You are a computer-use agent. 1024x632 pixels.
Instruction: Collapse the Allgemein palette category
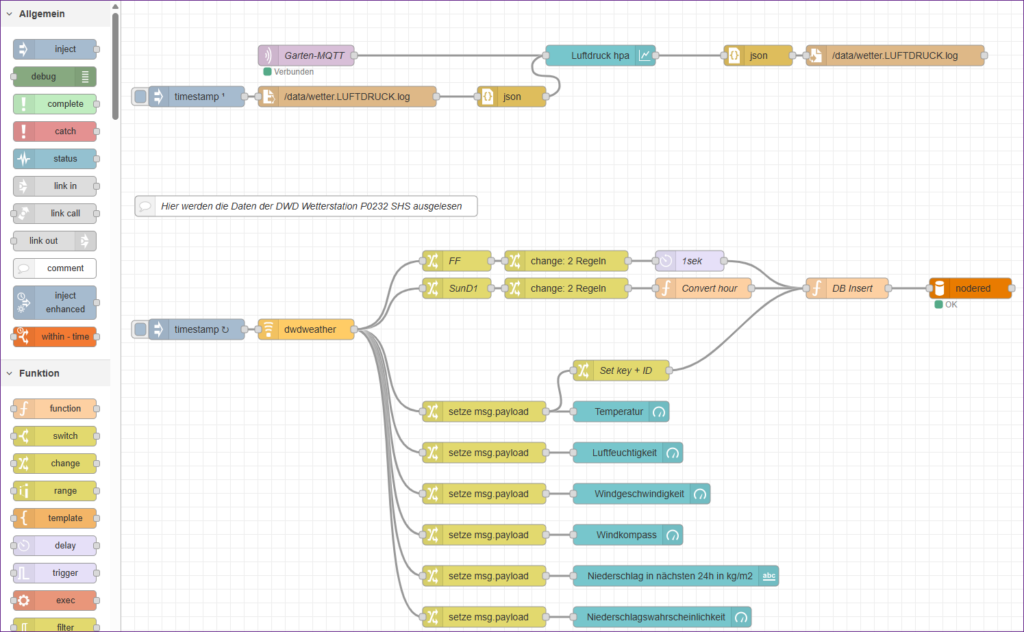point(9,14)
